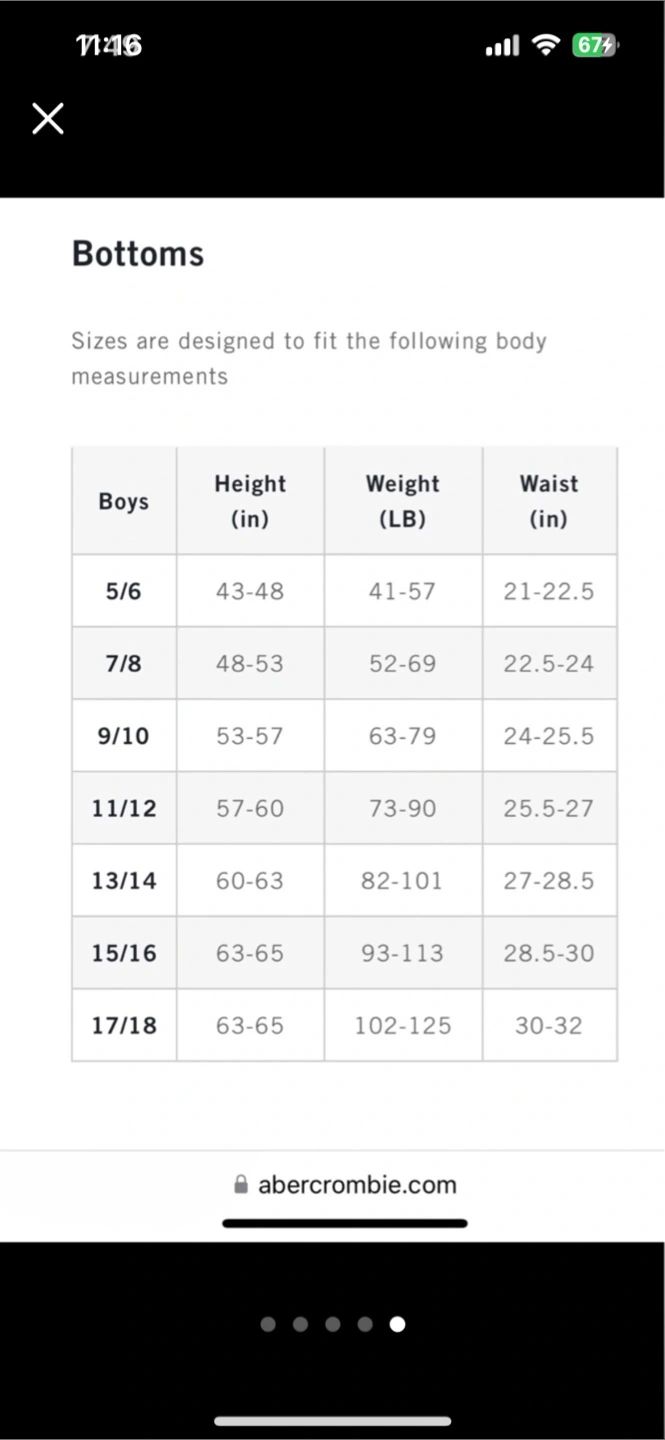Tap the cellular signal bars icon
The image size is (665, 1440).
(x=502, y=46)
